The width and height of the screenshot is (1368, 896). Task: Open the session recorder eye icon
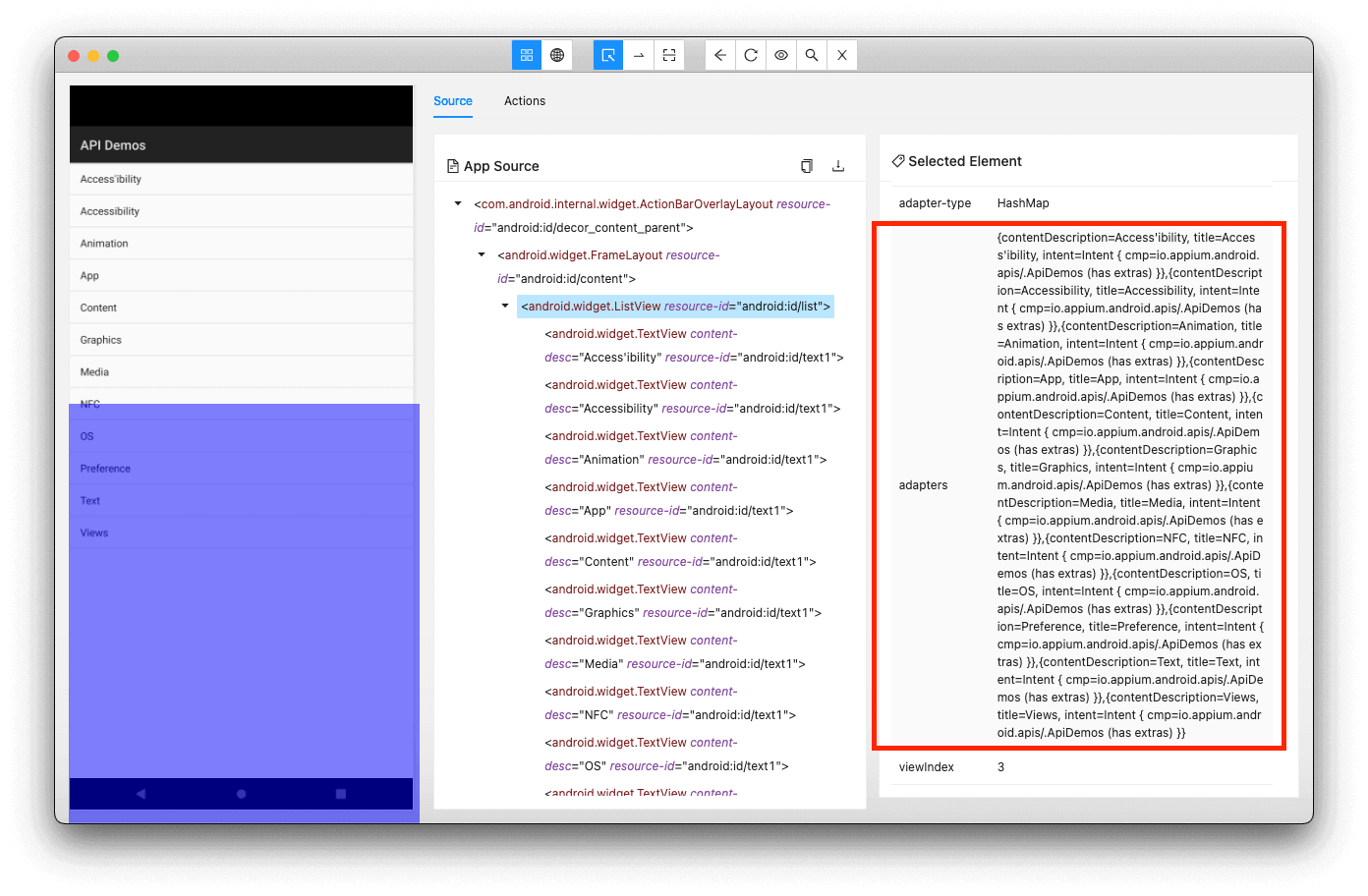coord(780,55)
